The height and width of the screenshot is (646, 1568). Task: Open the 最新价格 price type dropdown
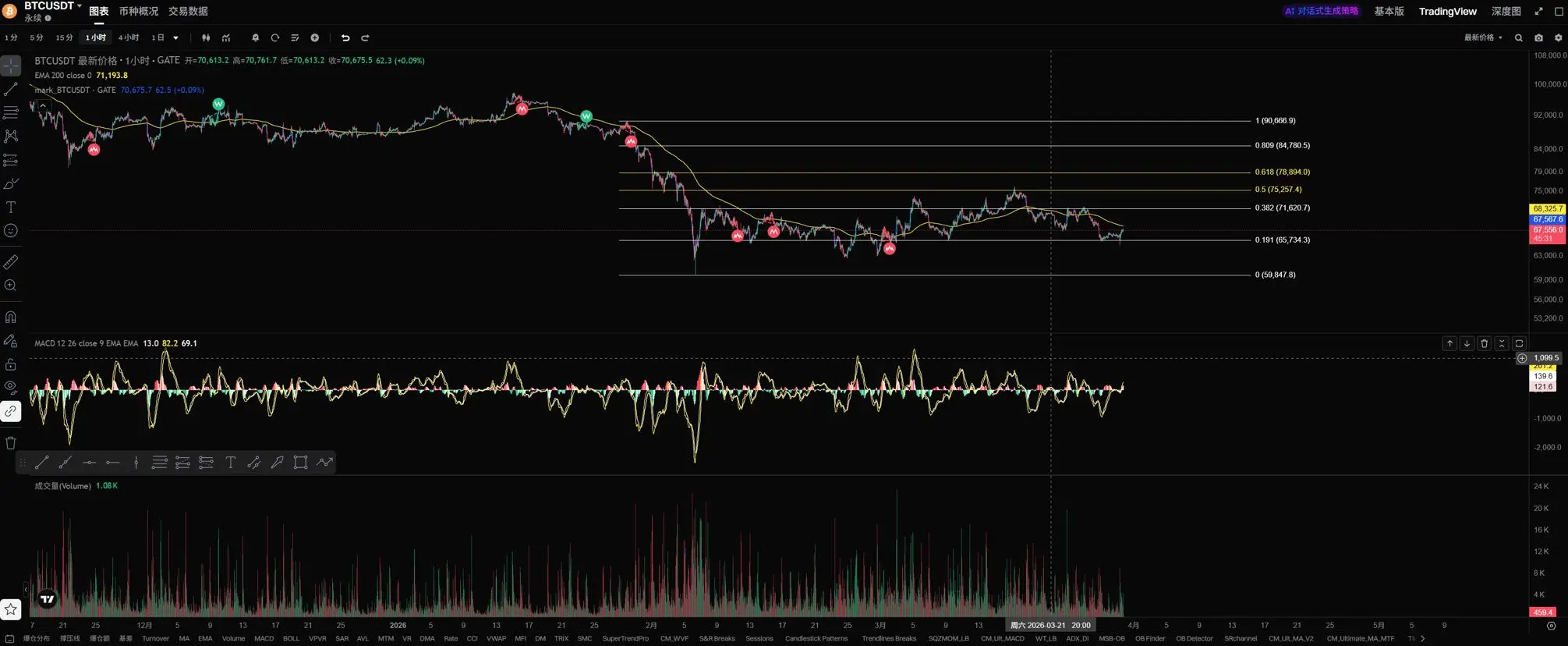[1482, 37]
